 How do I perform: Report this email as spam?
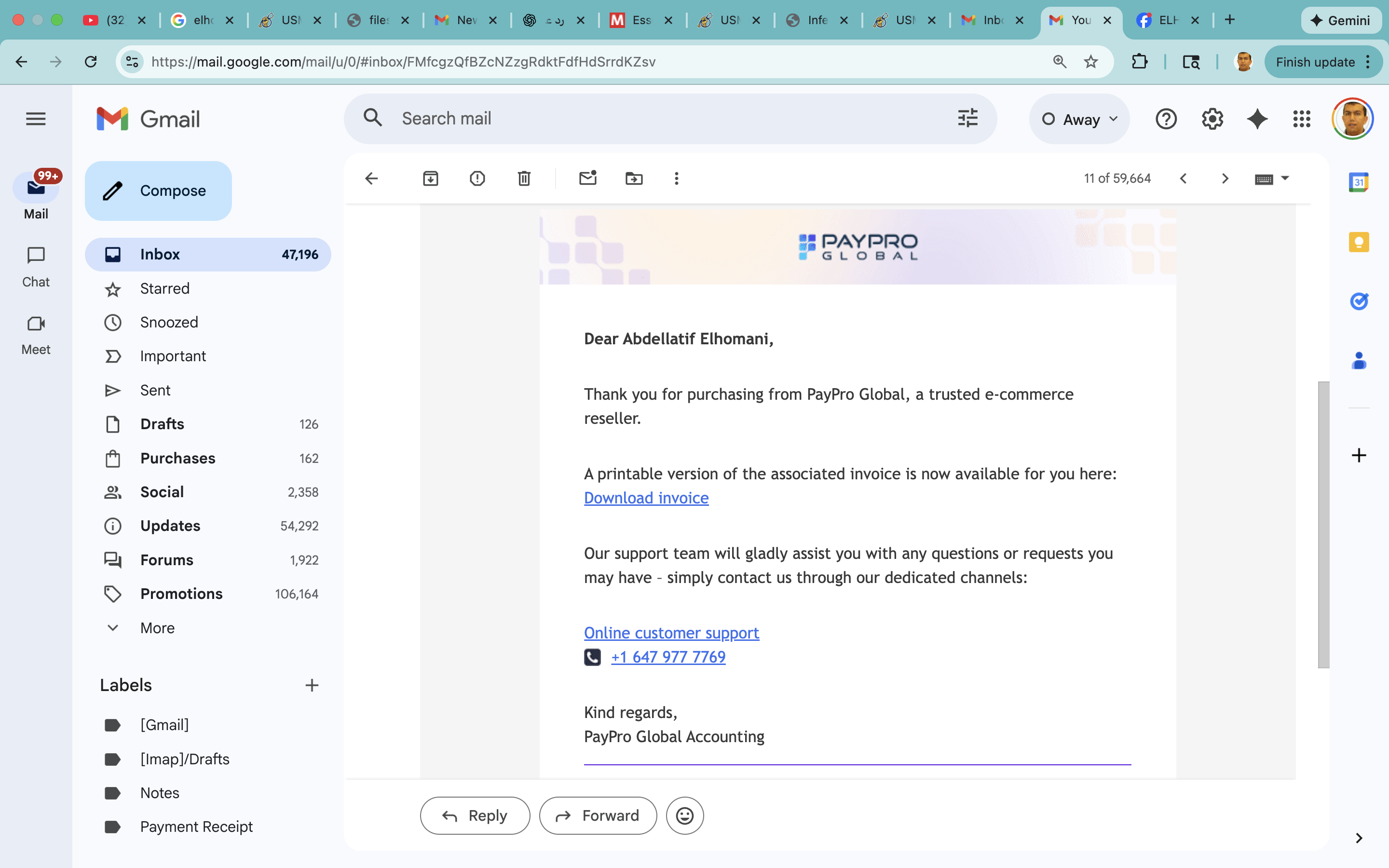[477, 178]
